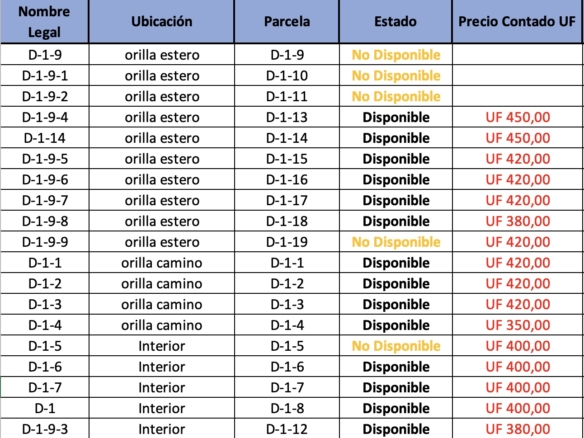The width and height of the screenshot is (584, 438).
Task: Select the Estado header cell
Action: pyautogui.click(x=395, y=22)
